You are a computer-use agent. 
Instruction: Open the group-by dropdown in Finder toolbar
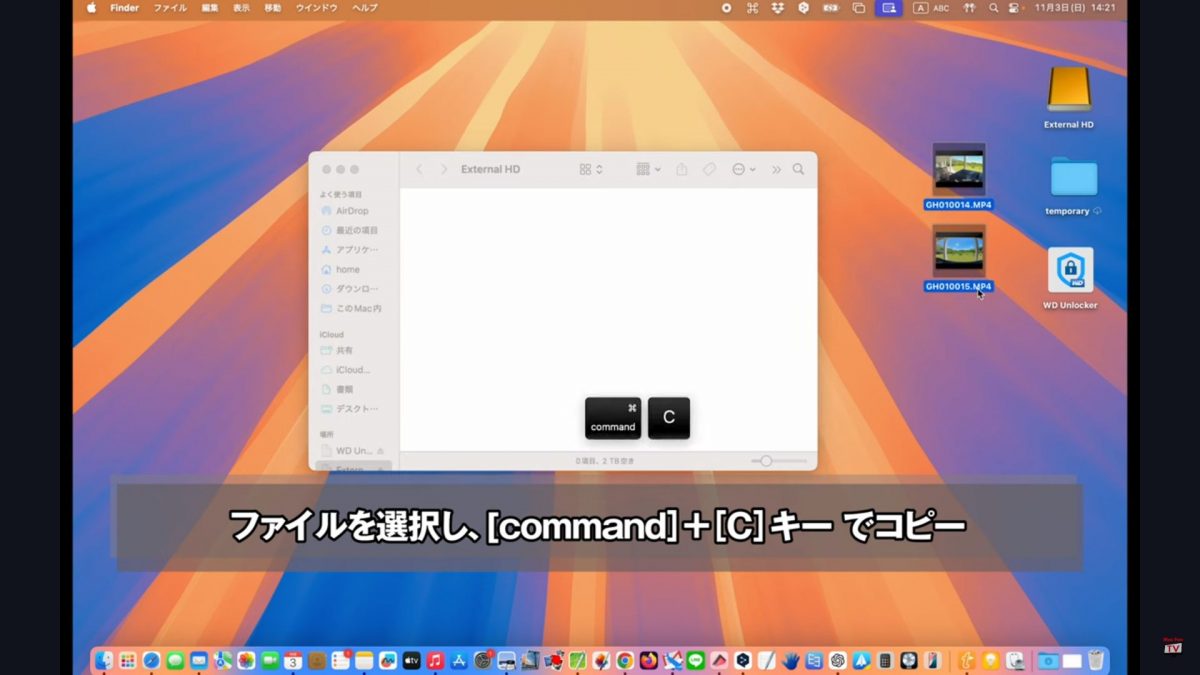[x=649, y=170]
